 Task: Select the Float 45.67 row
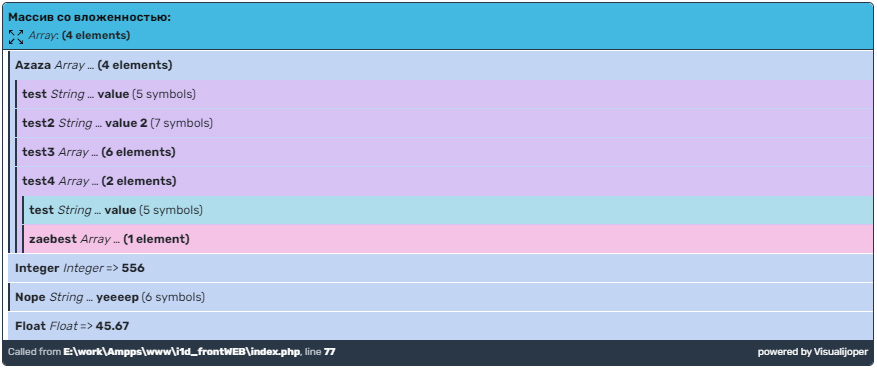click(x=441, y=326)
